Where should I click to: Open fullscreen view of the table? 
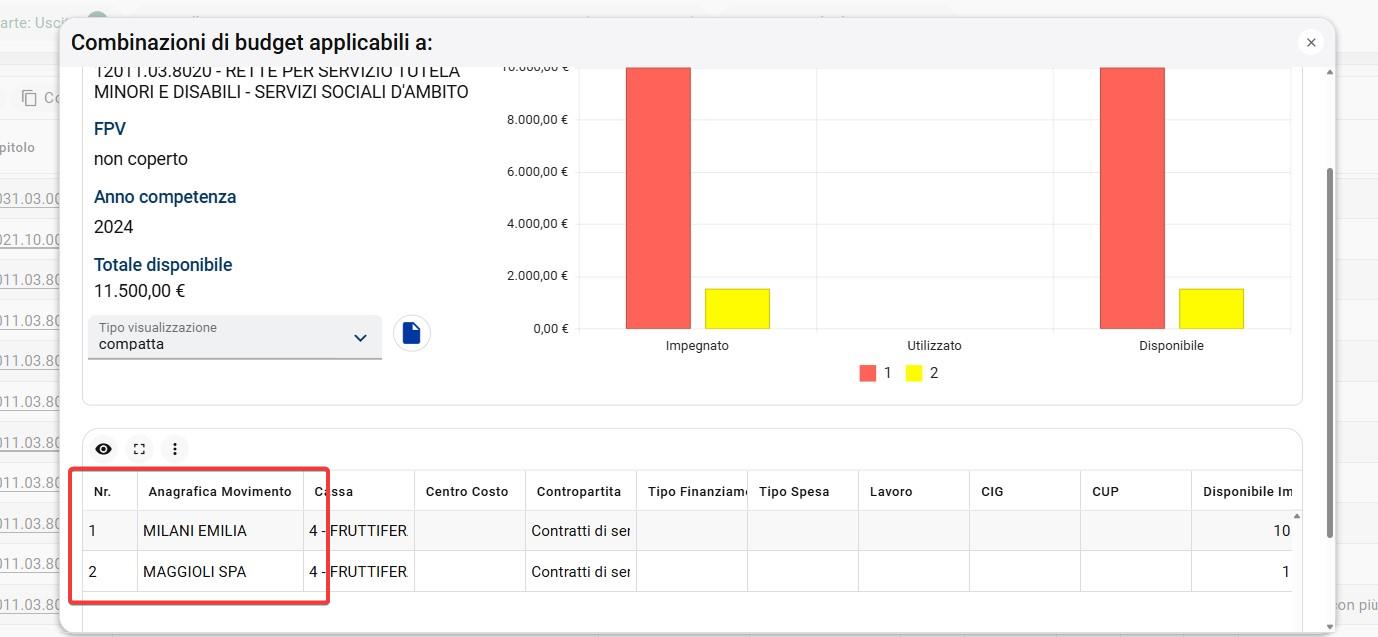coord(139,449)
